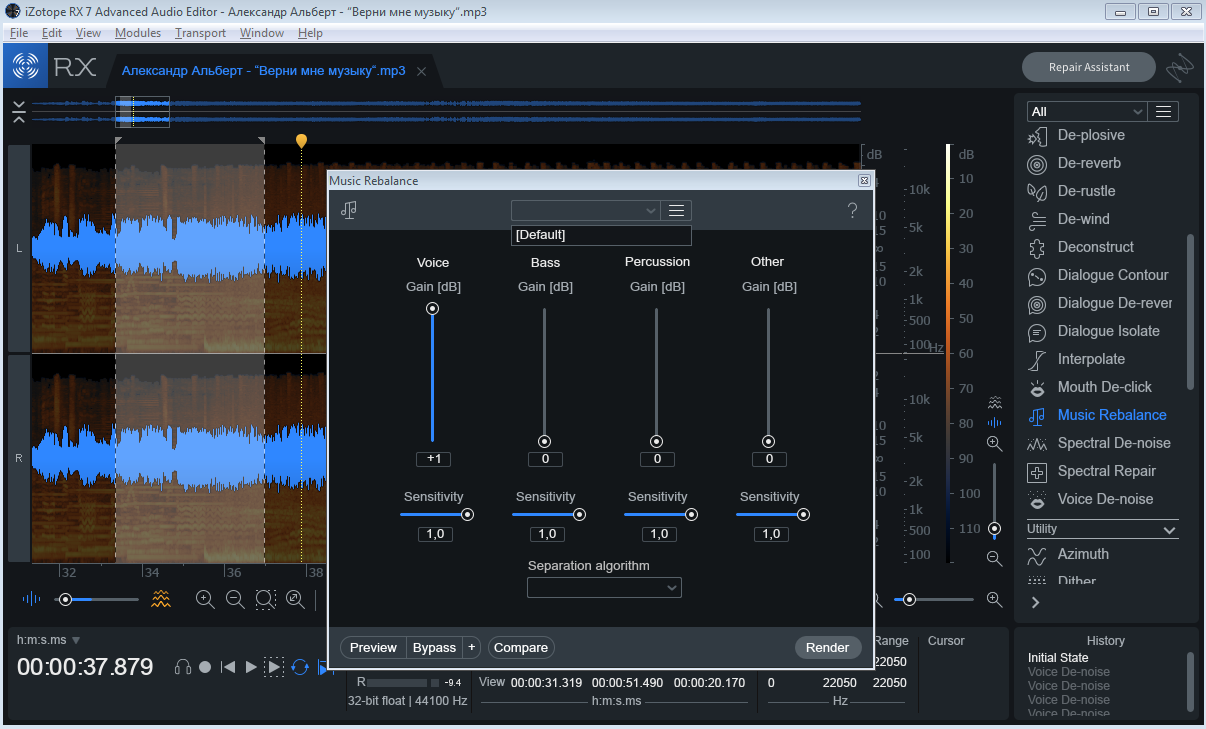Collapse the Utility section chevron

[x=1168, y=530]
